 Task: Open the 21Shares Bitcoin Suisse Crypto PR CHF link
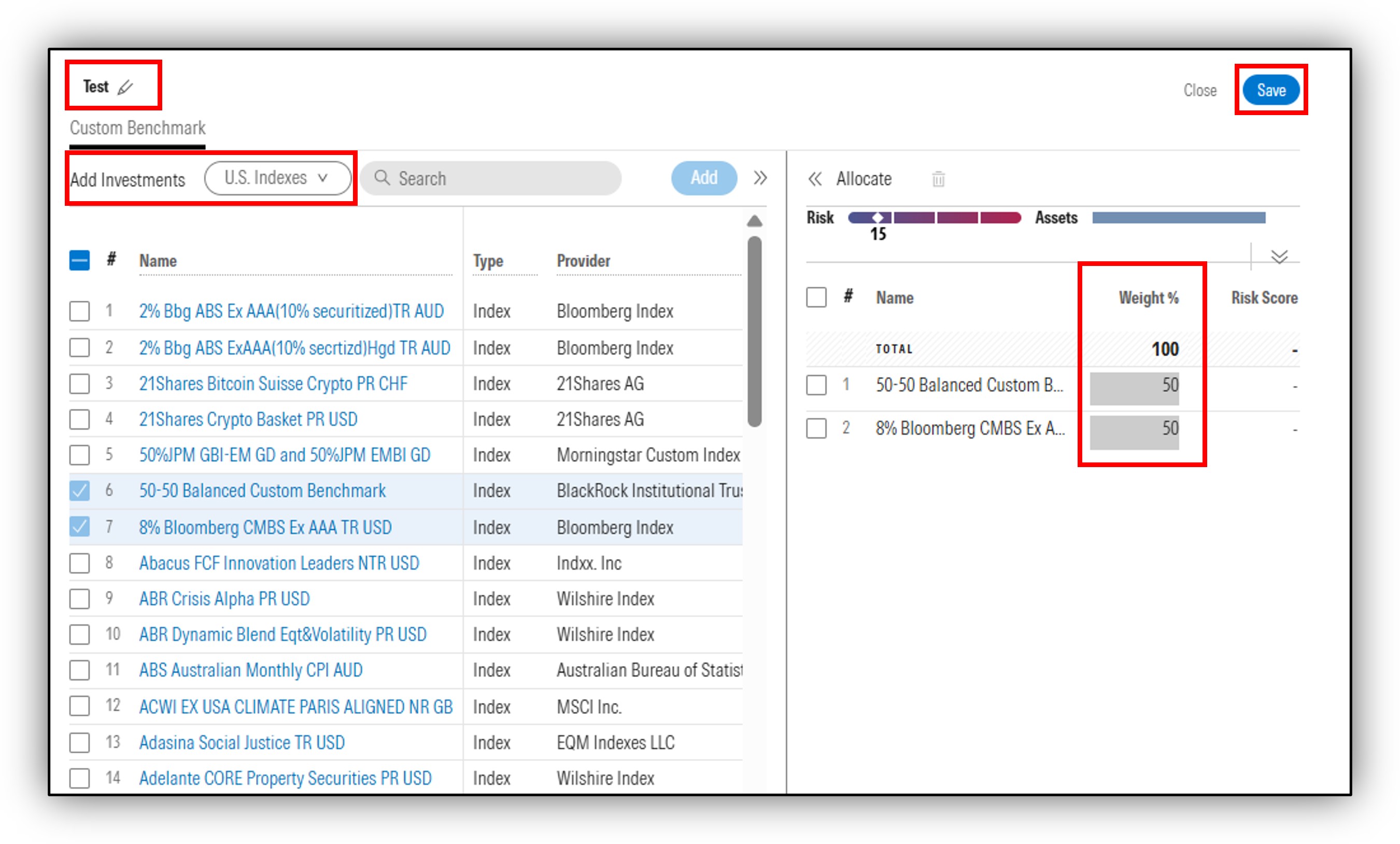pos(273,384)
